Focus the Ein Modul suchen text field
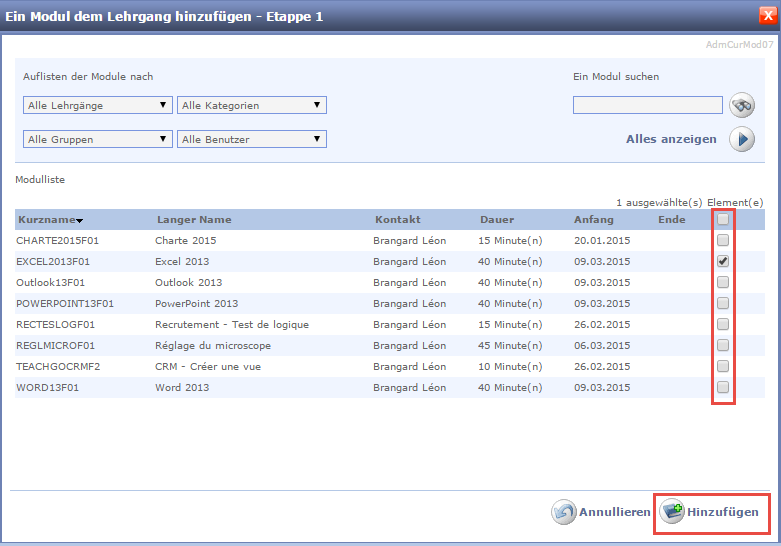 [647, 105]
